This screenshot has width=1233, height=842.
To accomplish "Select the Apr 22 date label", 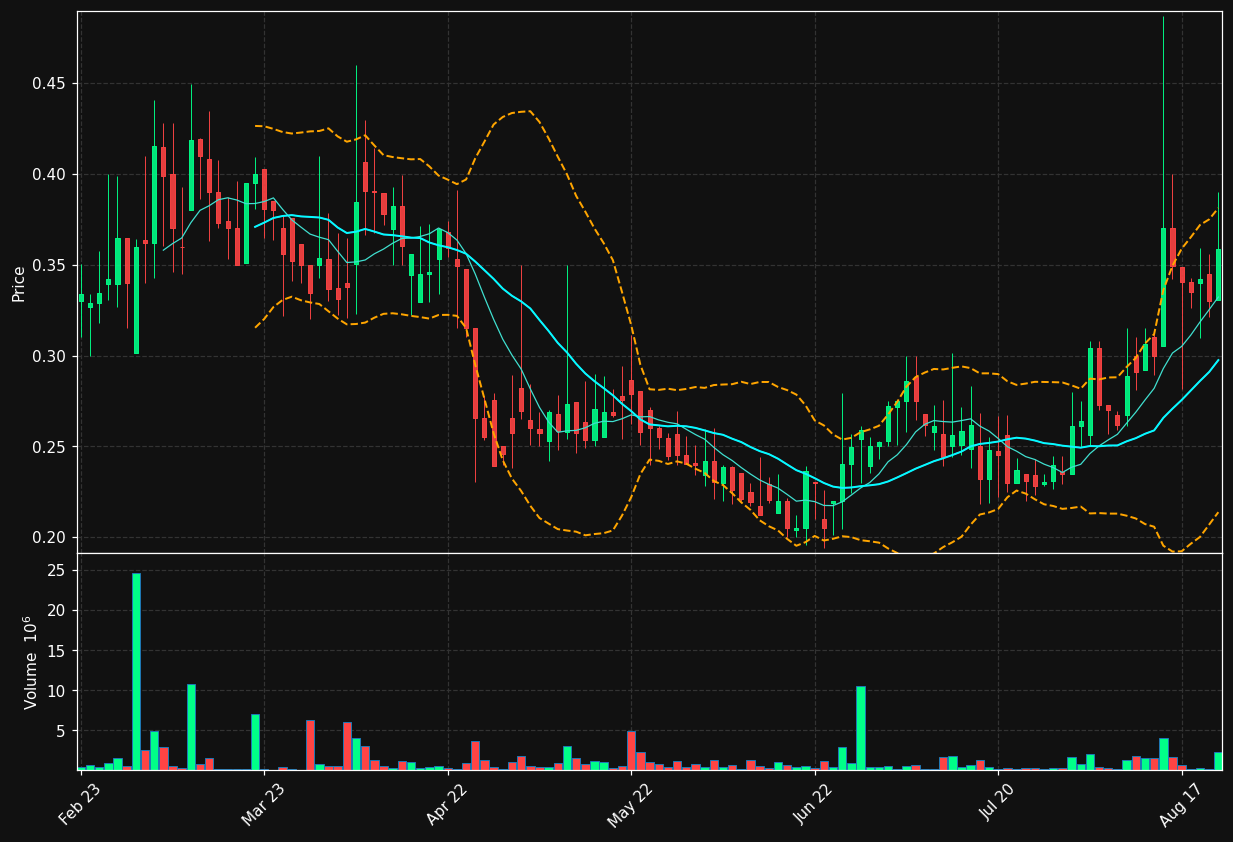I will pyautogui.click(x=447, y=803).
